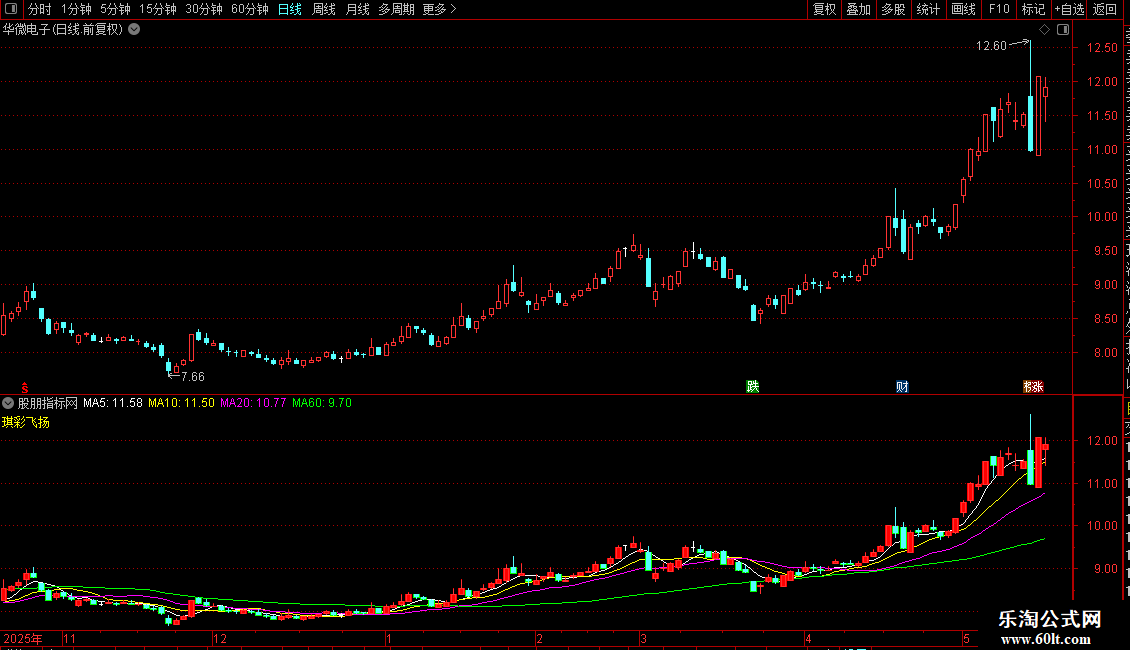Viewport: 1130px width, 650px height.
Task: Open the 统计 statistics tool
Action: [928, 9]
